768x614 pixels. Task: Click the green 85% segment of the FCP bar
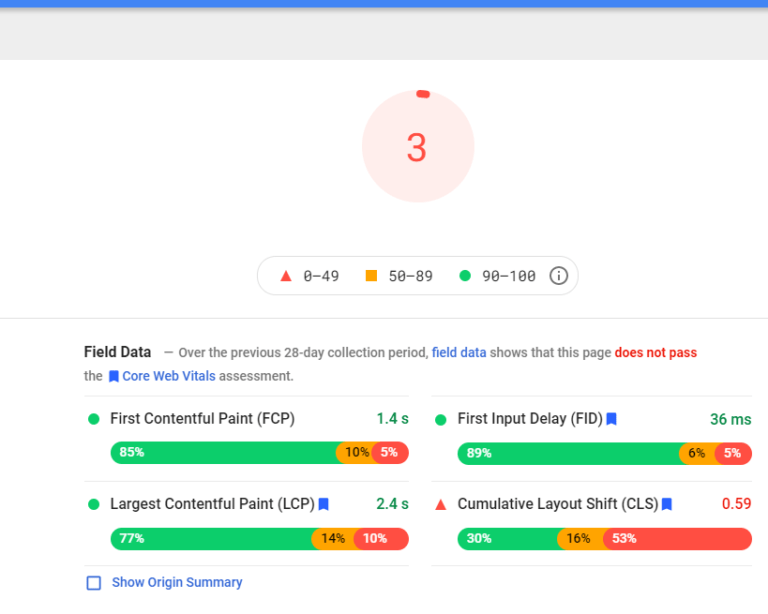tap(223, 453)
